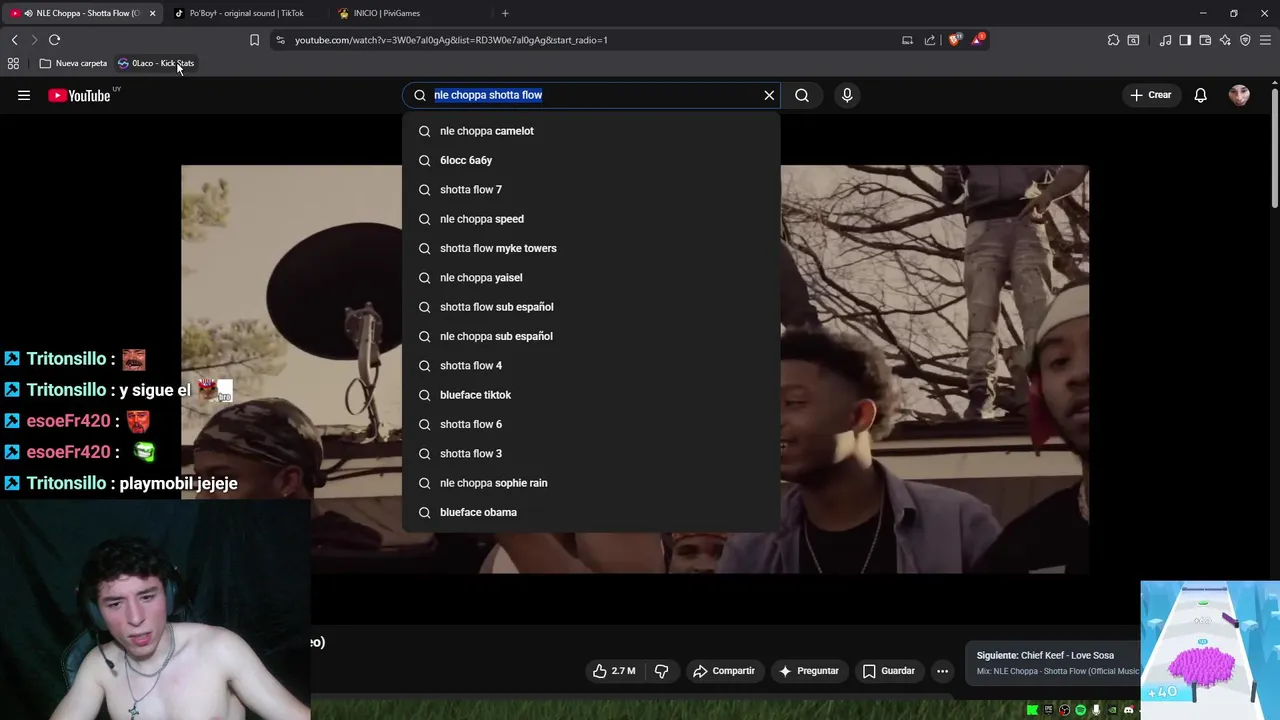Clear search text with X icon
The height and width of the screenshot is (720, 1280).
tap(769, 95)
